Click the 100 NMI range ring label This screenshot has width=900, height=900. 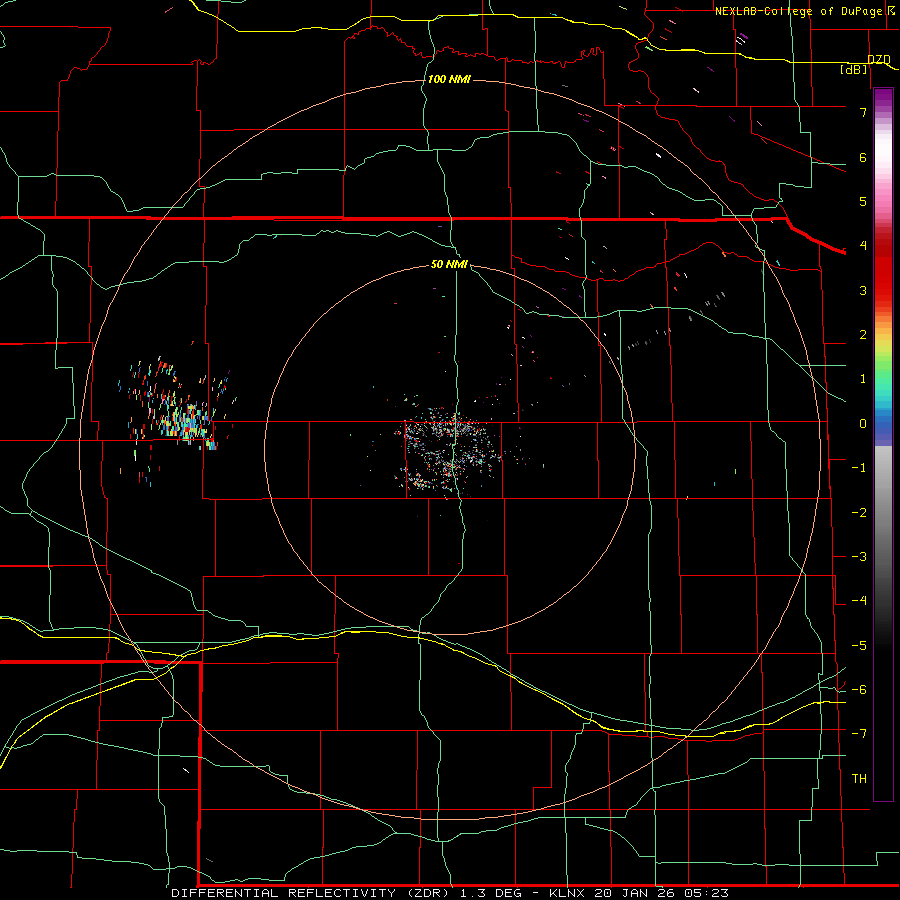pyautogui.click(x=449, y=79)
